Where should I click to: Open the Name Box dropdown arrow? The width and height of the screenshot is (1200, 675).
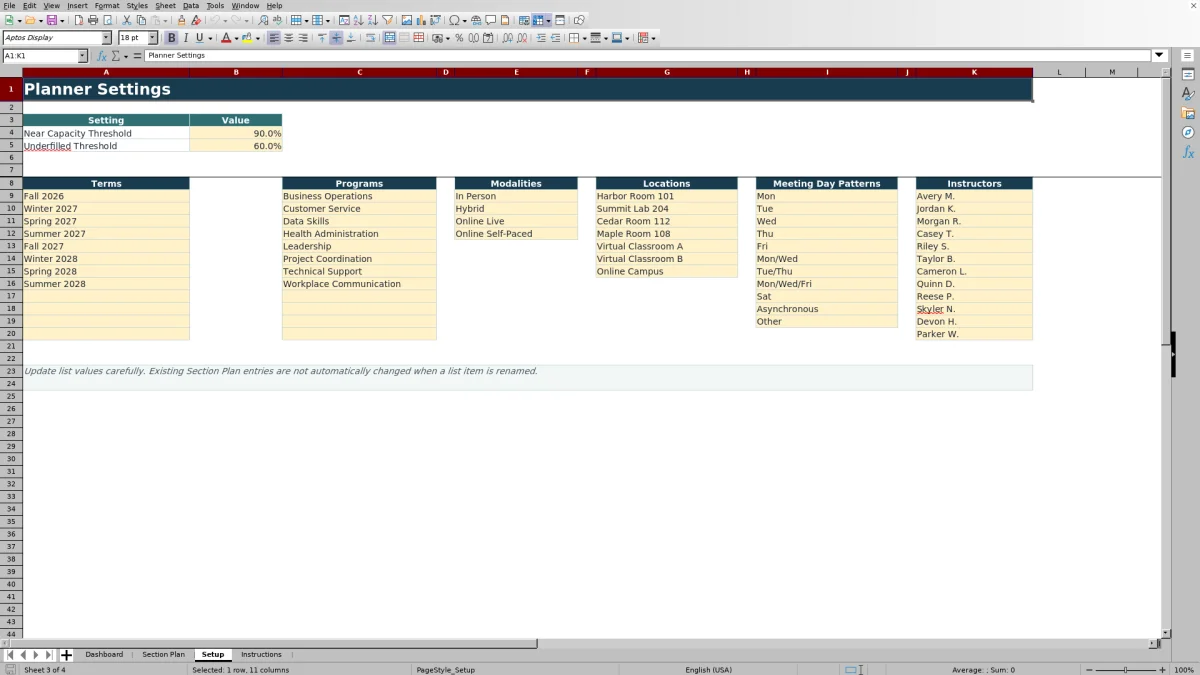pos(82,56)
